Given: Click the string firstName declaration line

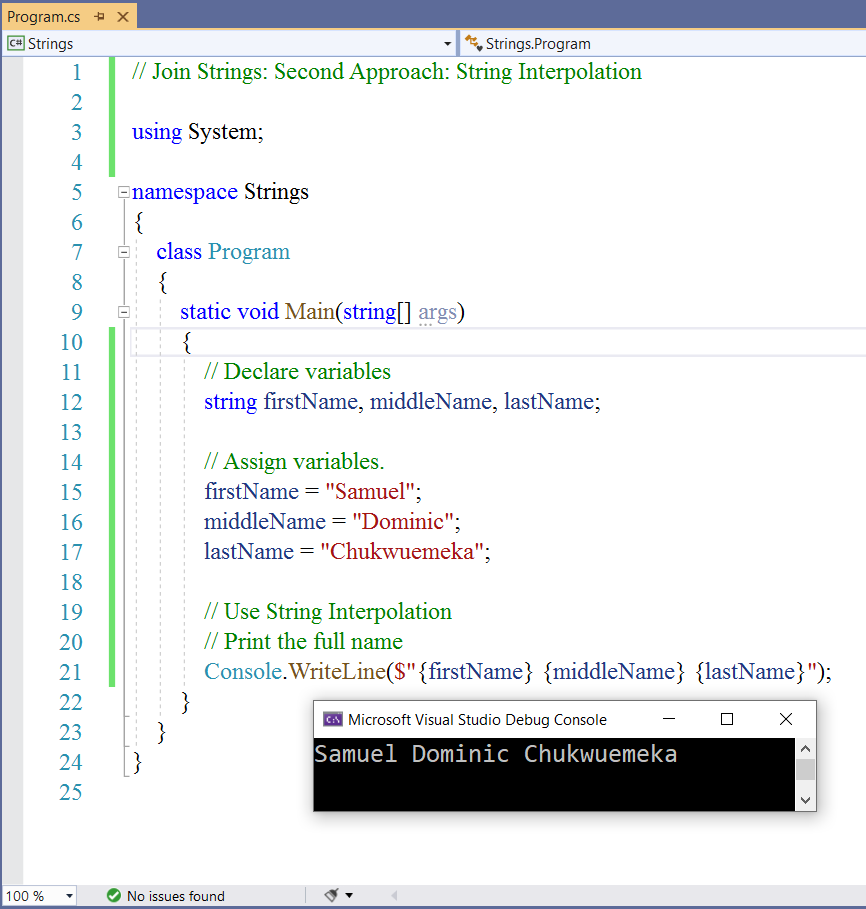Looking at the screenshot, I should coord(402,402).
